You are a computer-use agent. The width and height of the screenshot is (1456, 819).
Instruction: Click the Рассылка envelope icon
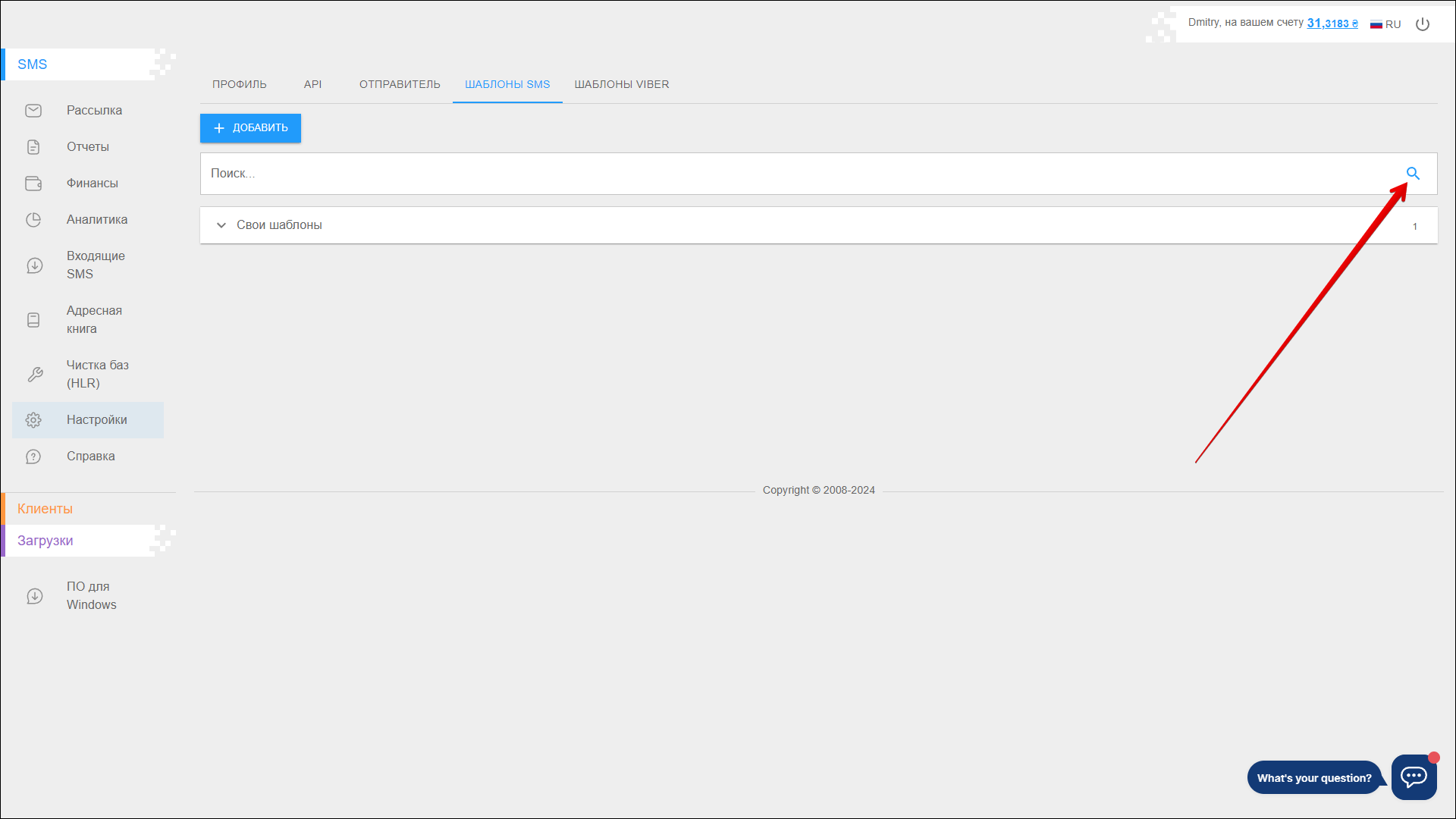pos(33,111)
